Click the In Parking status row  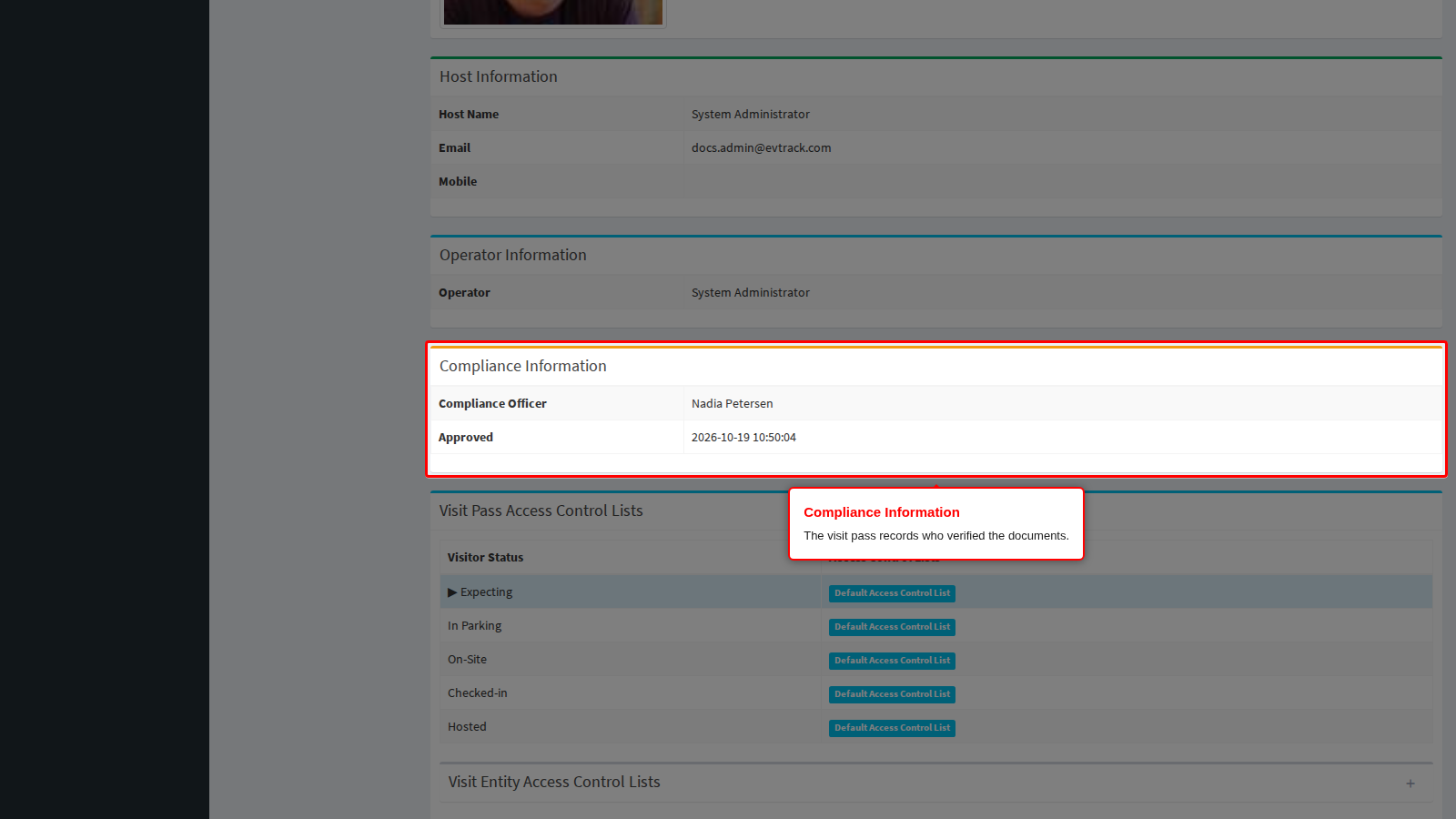click(x=935, y=626)
